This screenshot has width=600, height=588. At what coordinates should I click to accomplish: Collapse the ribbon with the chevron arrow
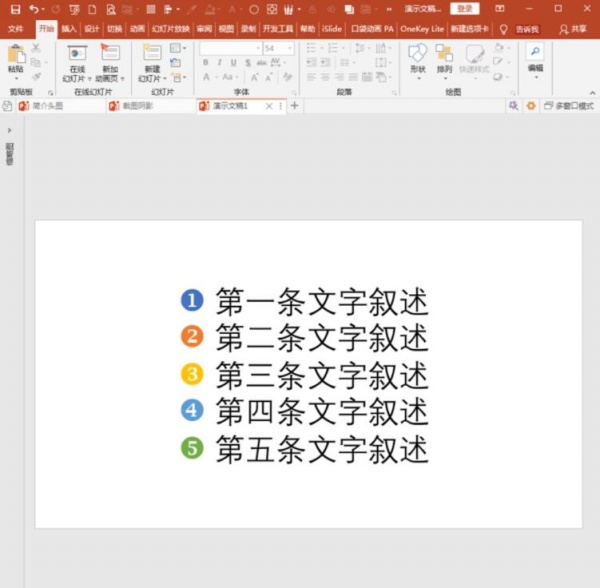592,93
